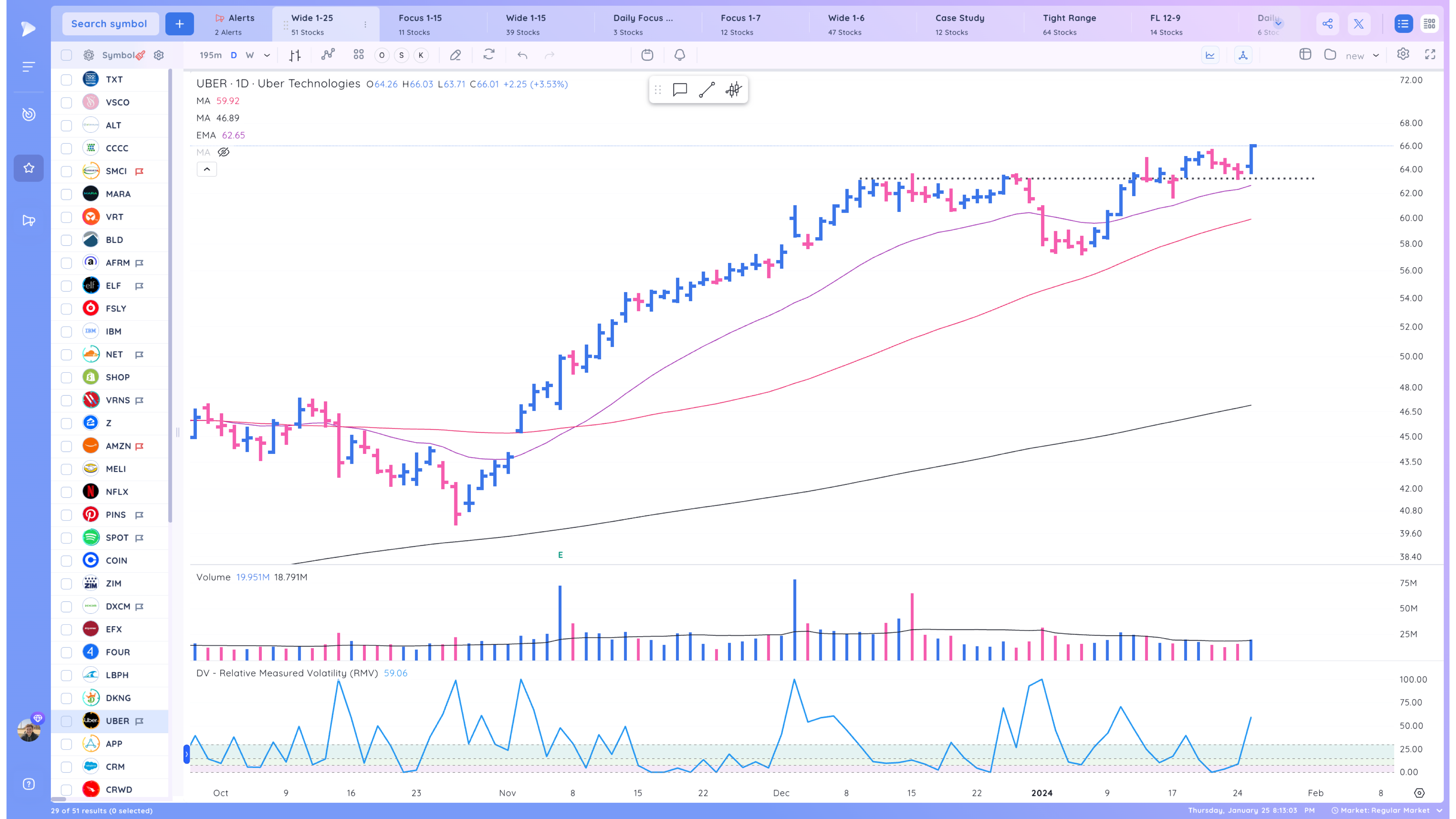This screenshot has height=819, width=1456.
Task: Switch to list view icon
Action: coord(1403,24)
